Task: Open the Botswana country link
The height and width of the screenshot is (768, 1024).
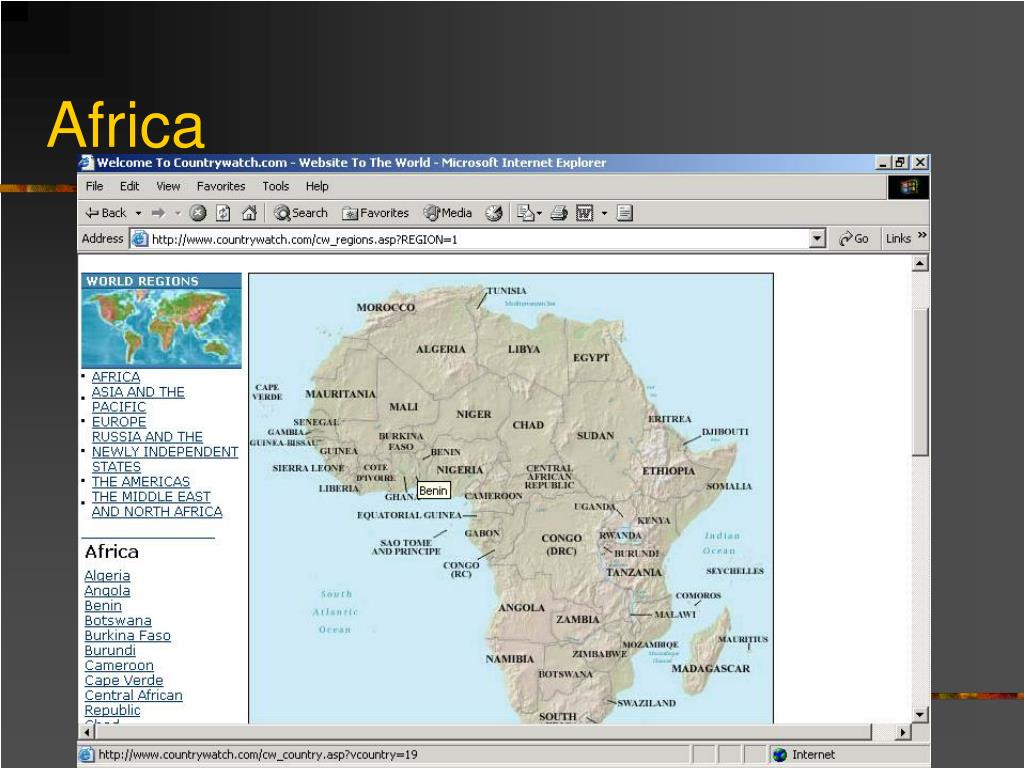Action: pyautogui.click(x=118, y=620)
